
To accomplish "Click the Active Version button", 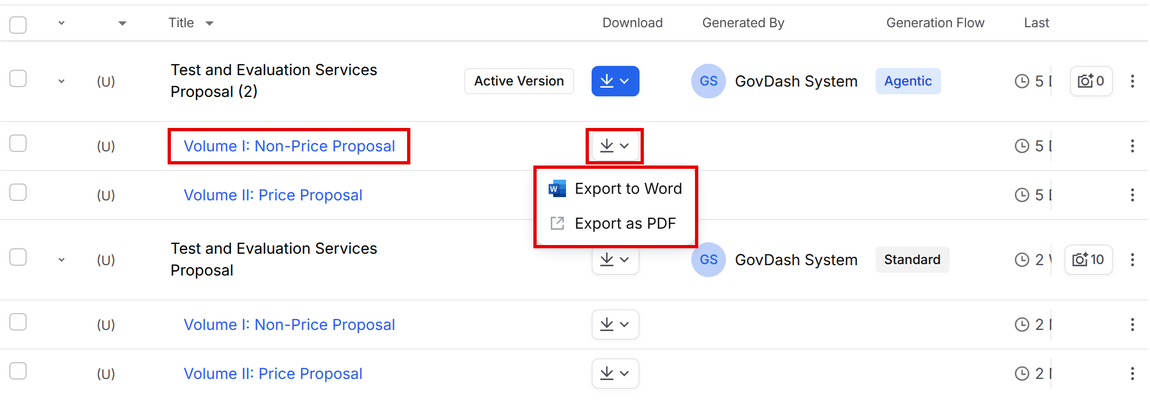I will tap(519, 81).
